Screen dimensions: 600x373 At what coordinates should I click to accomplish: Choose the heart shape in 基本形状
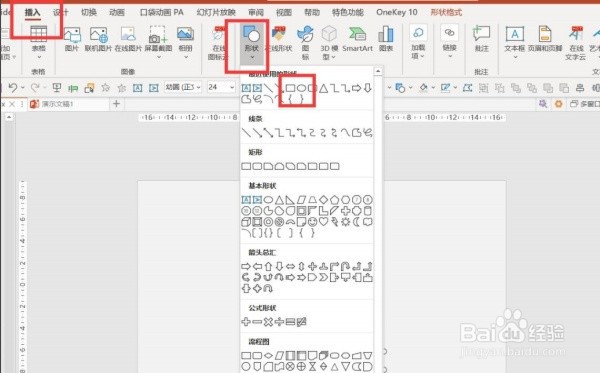coord(323,222)
